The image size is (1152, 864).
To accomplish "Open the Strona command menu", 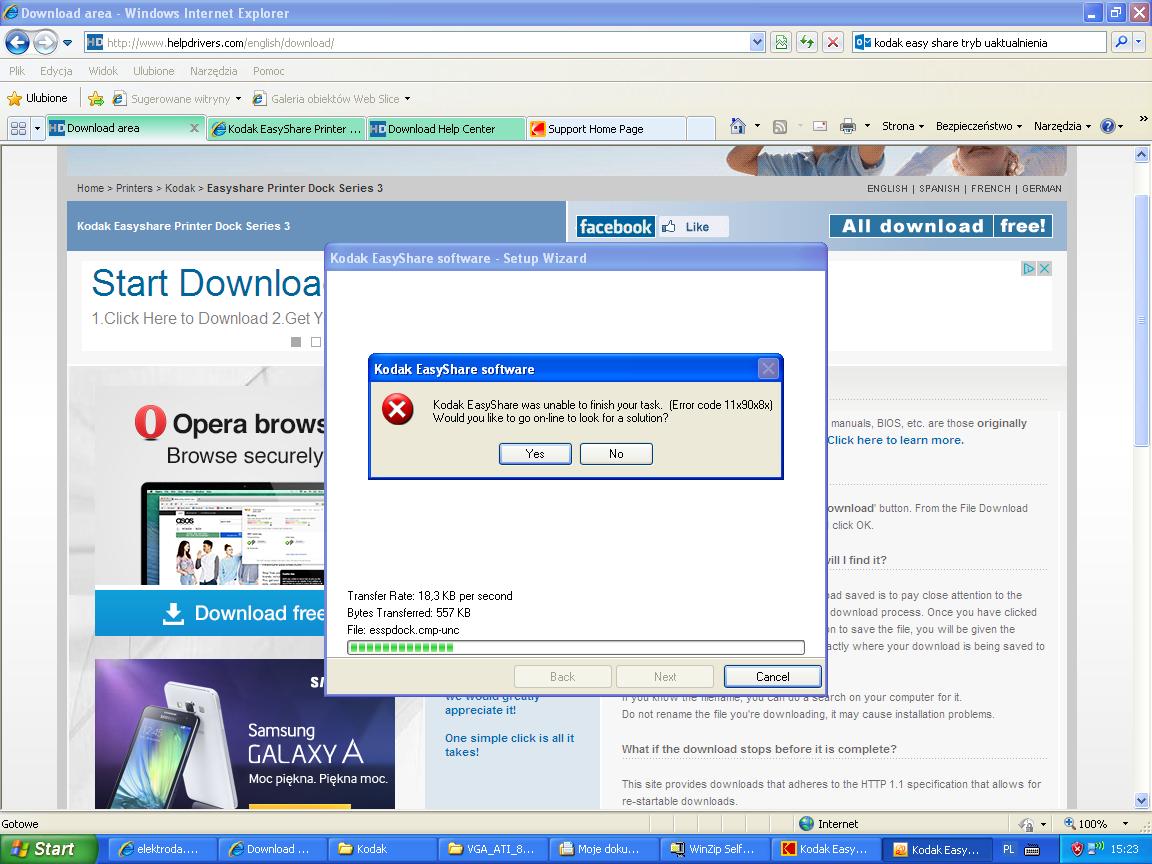I will pyautogui.click(x=902, y=126).
